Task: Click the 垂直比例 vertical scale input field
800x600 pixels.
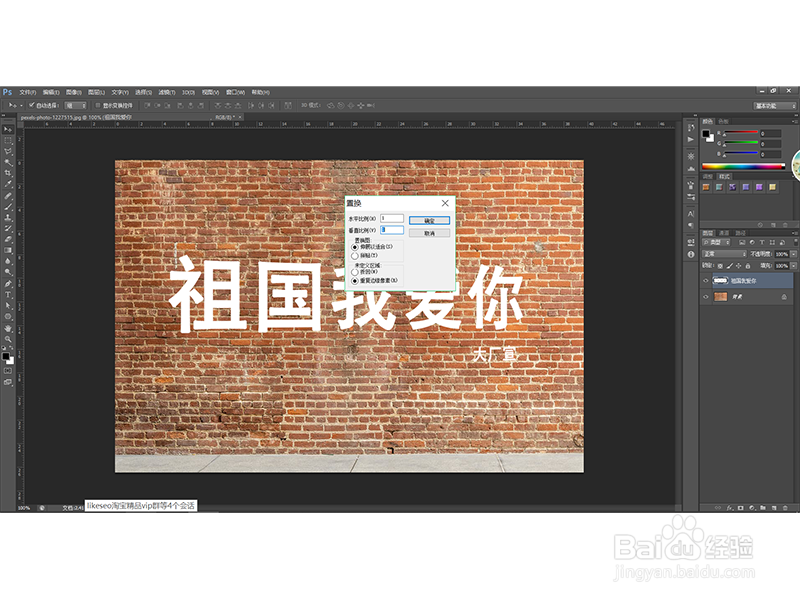Action: pyautogui.click(x=392, y=231)
